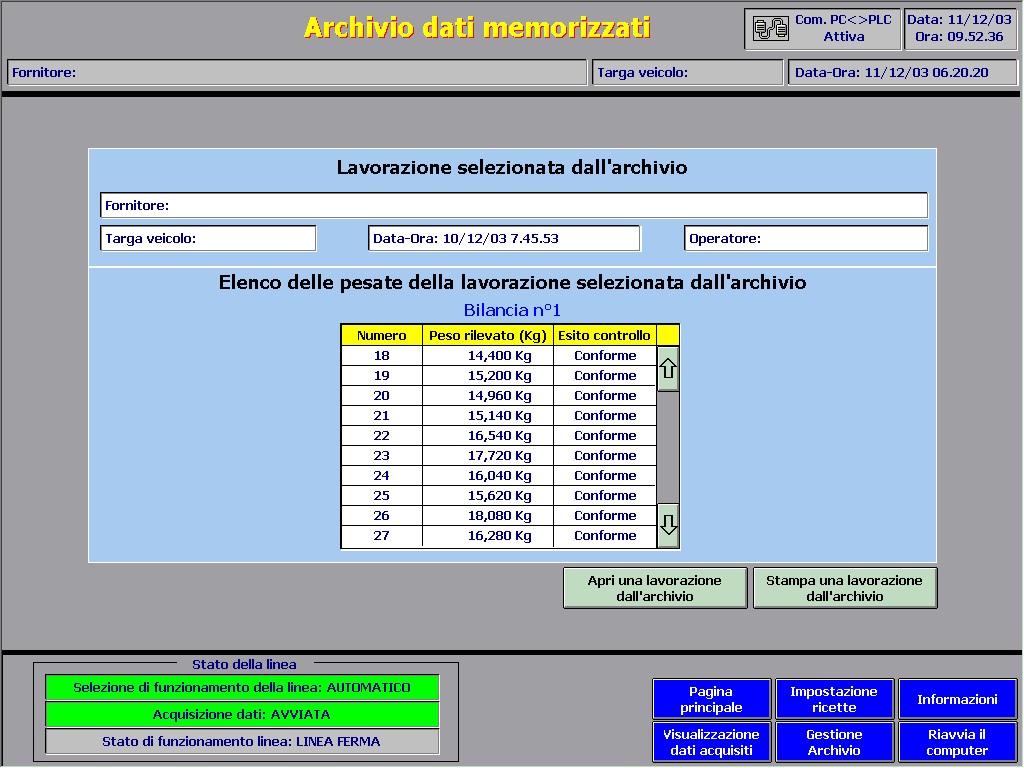The image size is (1024, 768).
Task: Open a job from the archive button
Action: click(x=655, y=588)
